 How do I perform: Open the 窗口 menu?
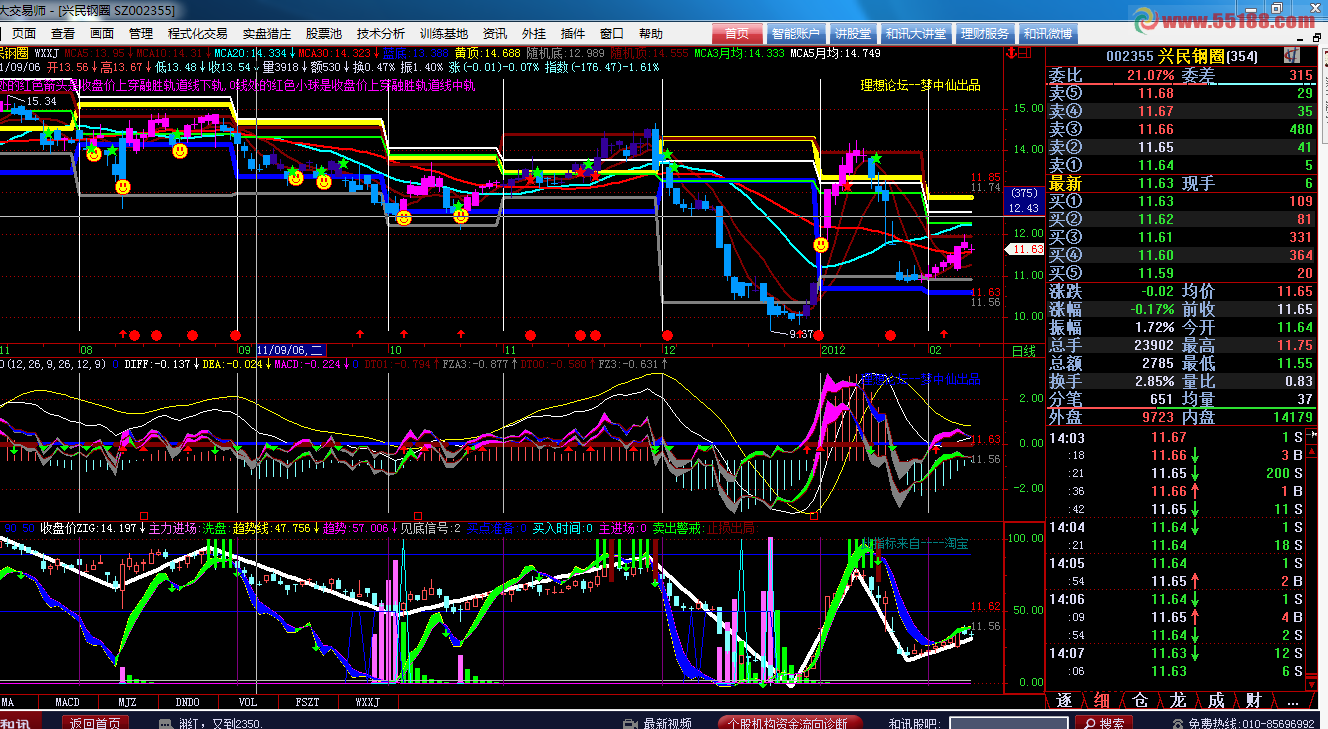[612, 33]
